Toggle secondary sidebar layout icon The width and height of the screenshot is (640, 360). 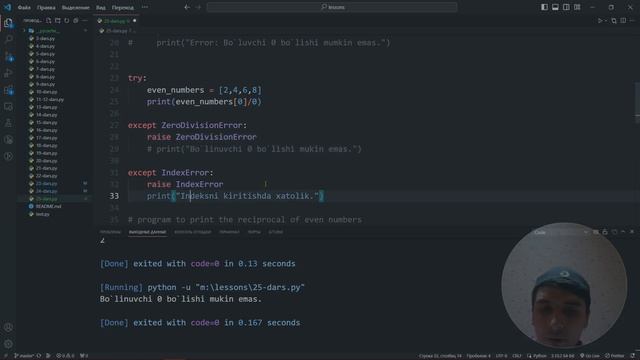point(566,7)
